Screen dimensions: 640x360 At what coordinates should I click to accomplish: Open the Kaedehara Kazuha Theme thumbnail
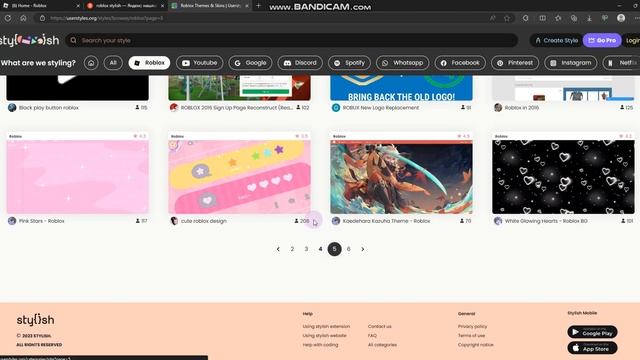tap(401, 177)
